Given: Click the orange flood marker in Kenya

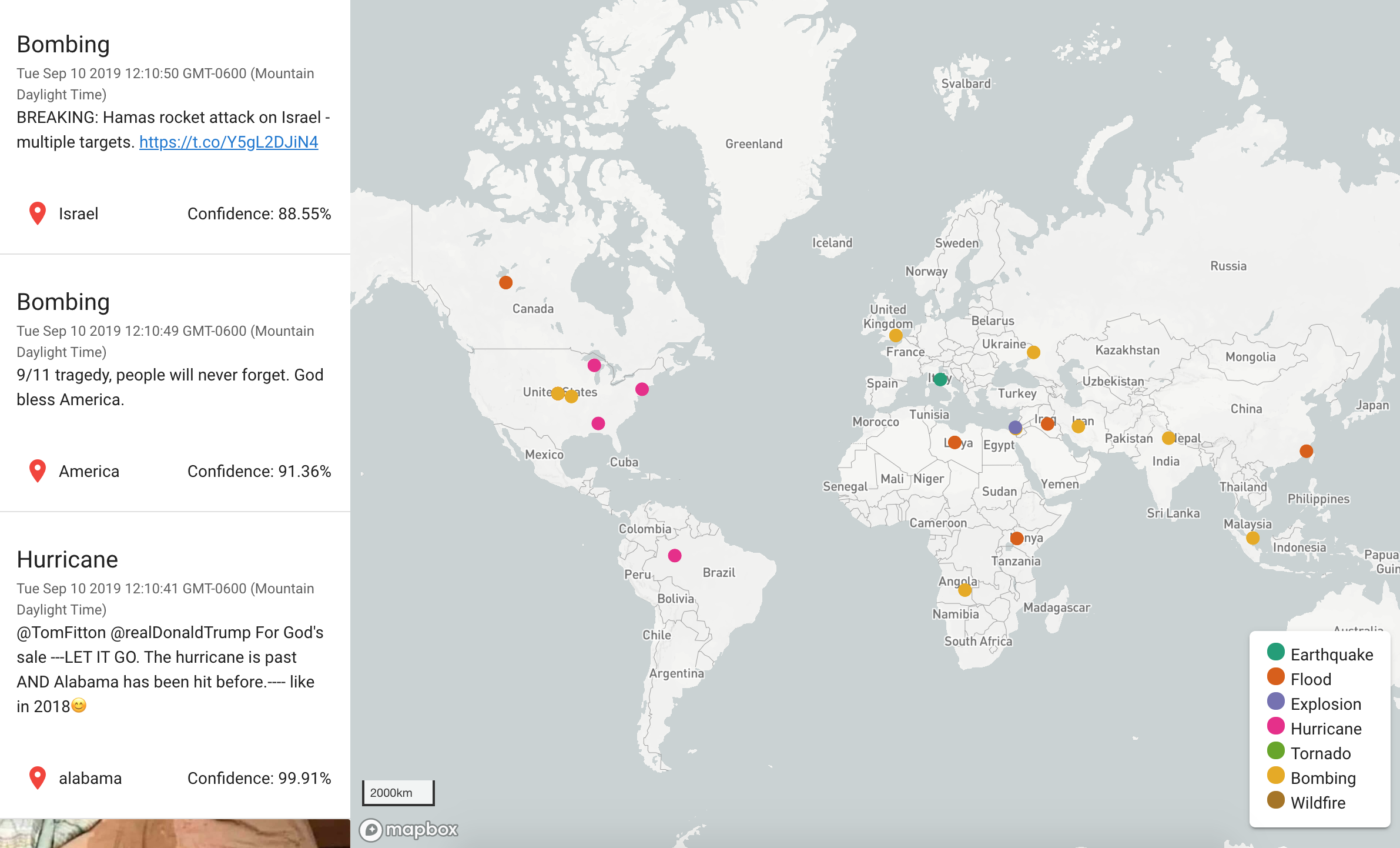Looking at the screenshot, I should [1017, 537].
